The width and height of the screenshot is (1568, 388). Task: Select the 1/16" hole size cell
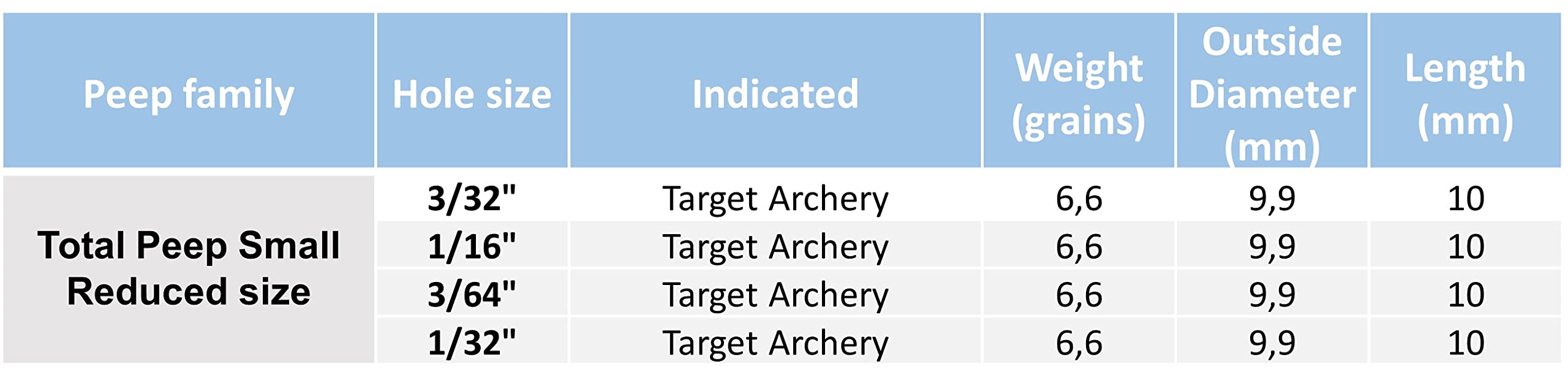(x=472, y=245)
